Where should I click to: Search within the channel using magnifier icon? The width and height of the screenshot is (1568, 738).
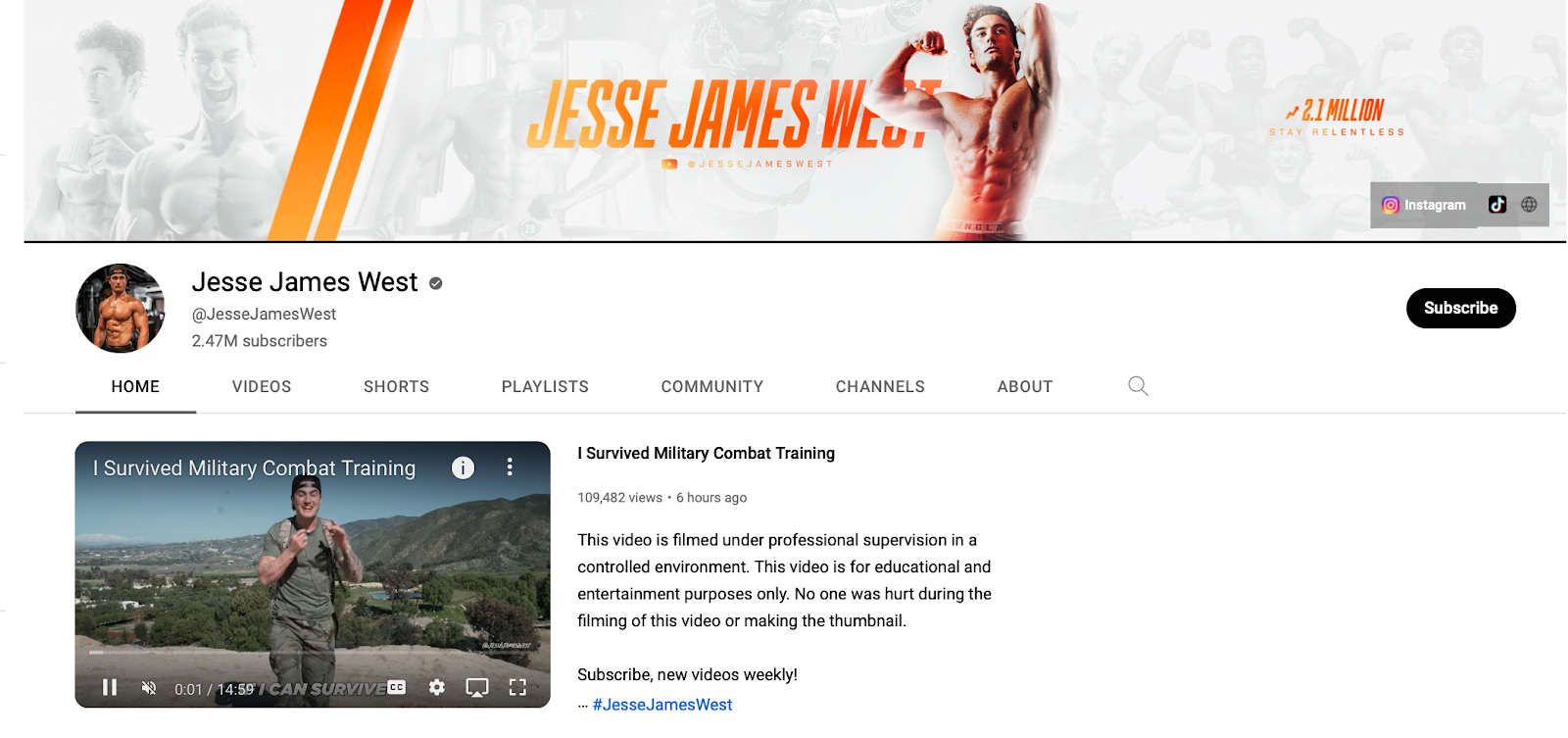pos(1138,386)
